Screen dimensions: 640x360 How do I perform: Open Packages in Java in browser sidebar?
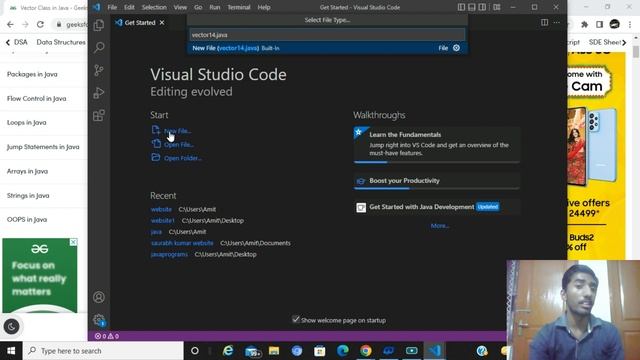[32, 74]
